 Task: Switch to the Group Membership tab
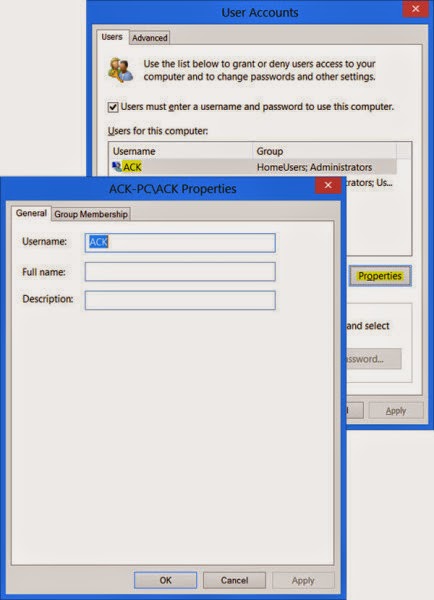click(x=91, y=214)
